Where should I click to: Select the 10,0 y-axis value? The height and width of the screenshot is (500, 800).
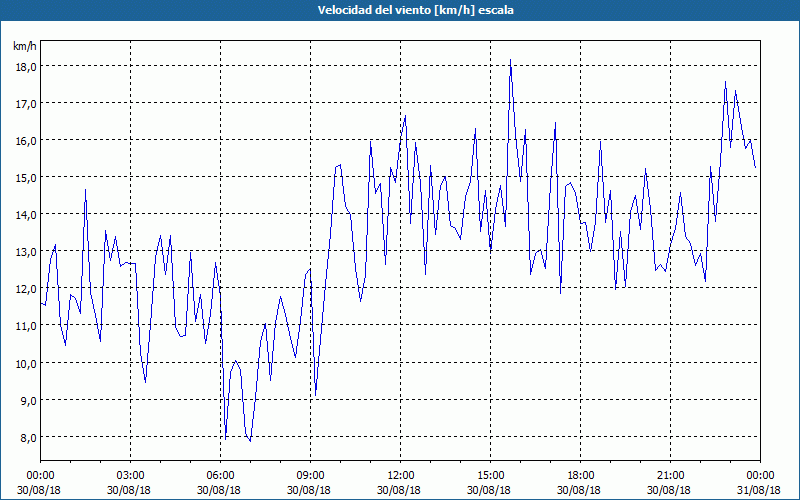26,364
